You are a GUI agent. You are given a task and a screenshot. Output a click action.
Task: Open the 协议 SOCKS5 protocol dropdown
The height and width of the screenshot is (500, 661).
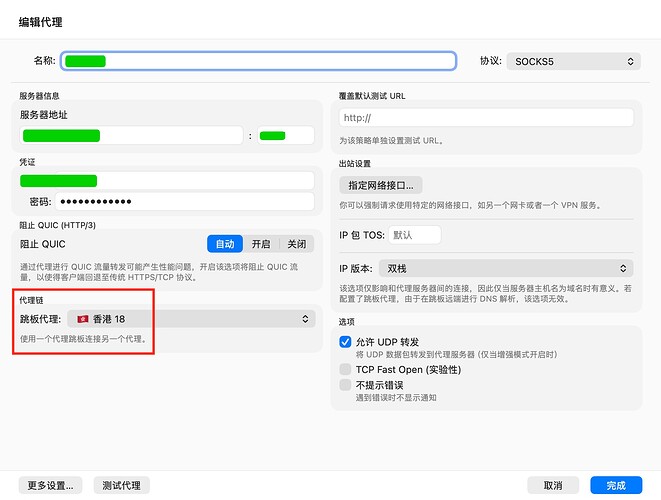(573, 61)
